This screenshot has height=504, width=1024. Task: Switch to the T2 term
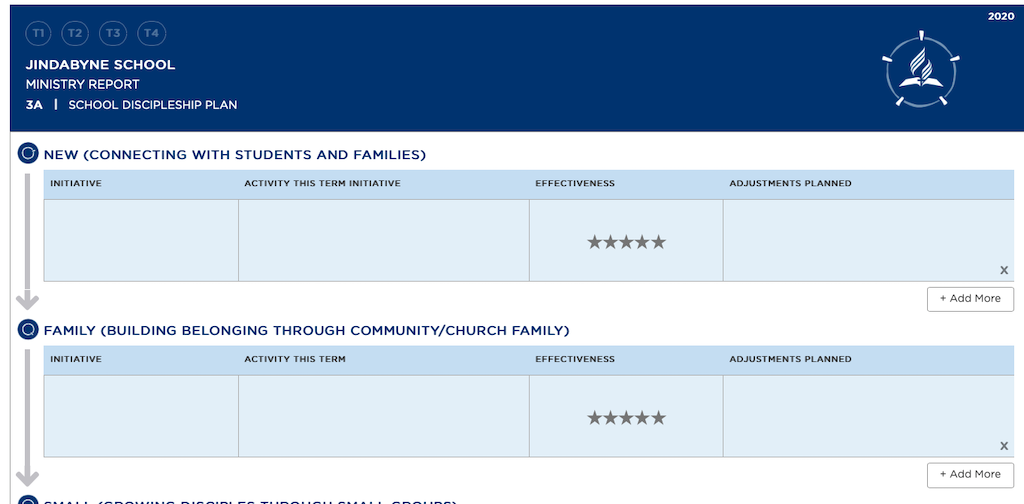(75, 33)
